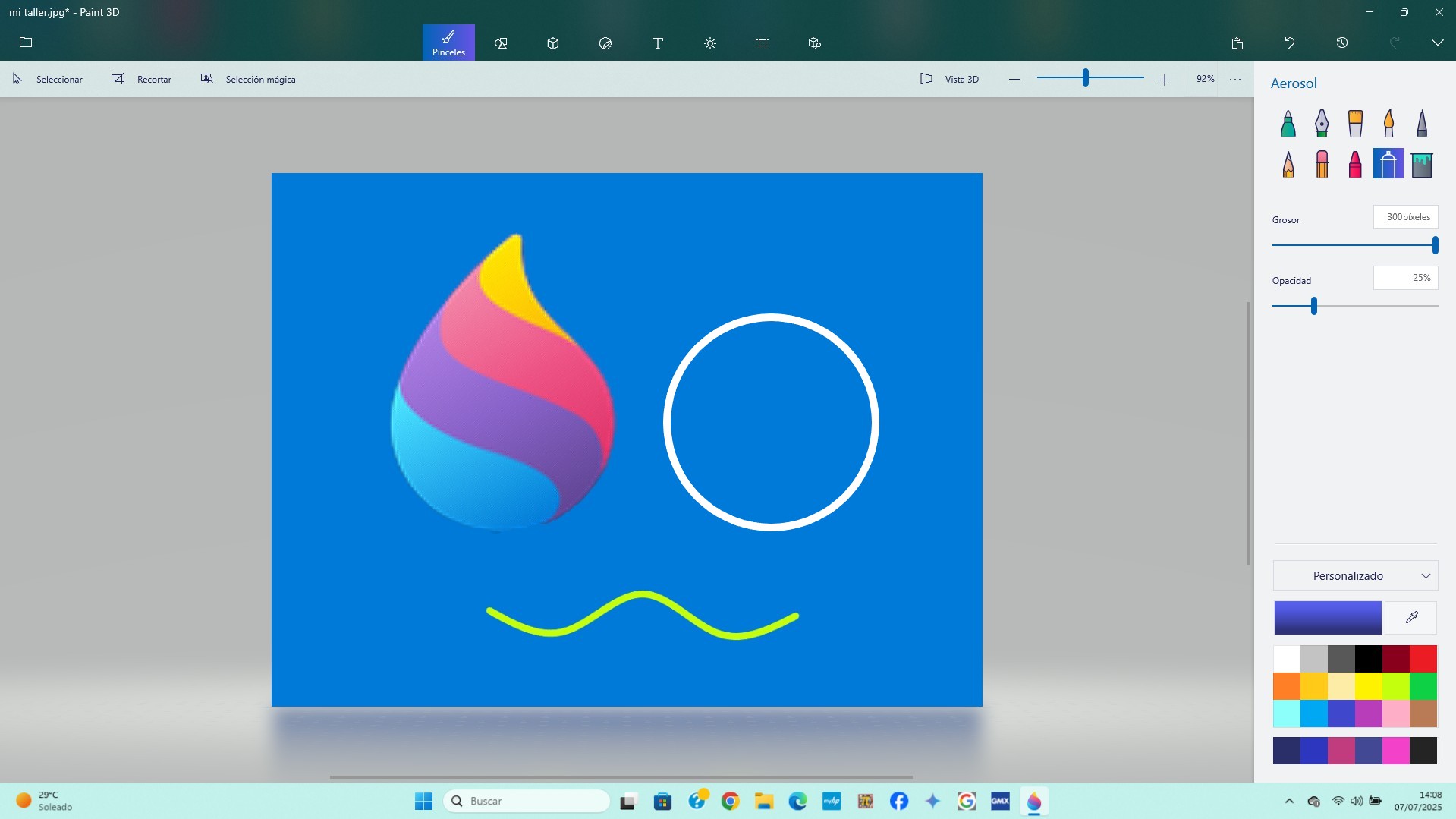
Task: Pick the red color swatch
Action: [1423, 659]
